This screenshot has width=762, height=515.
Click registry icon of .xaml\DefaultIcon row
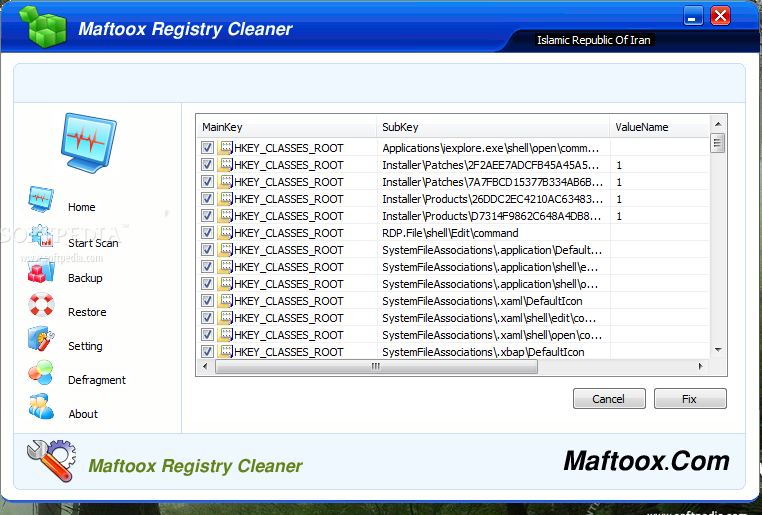point(225,300)
